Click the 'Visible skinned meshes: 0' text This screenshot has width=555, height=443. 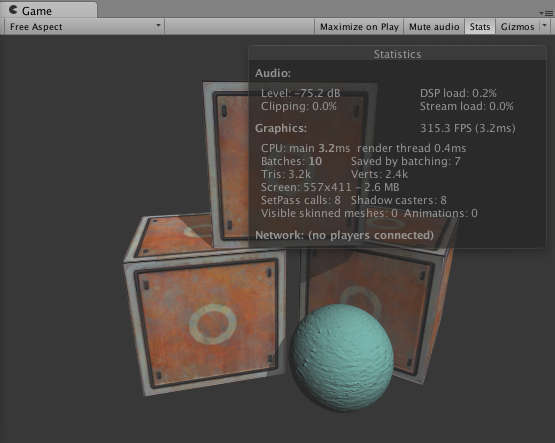pyautogui.click(x=329, y=213)
